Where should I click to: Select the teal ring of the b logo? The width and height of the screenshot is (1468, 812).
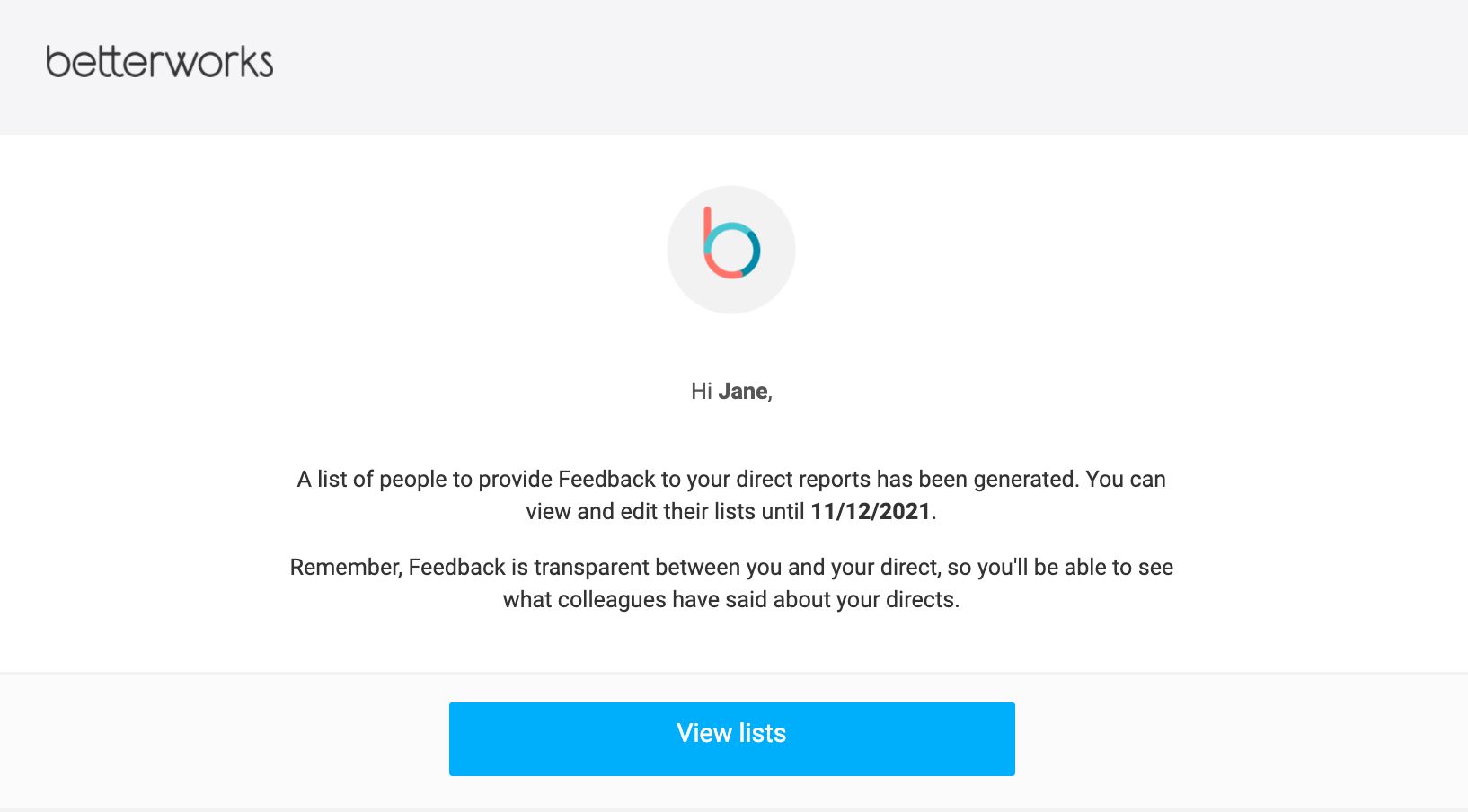click(x=737, y=248)
